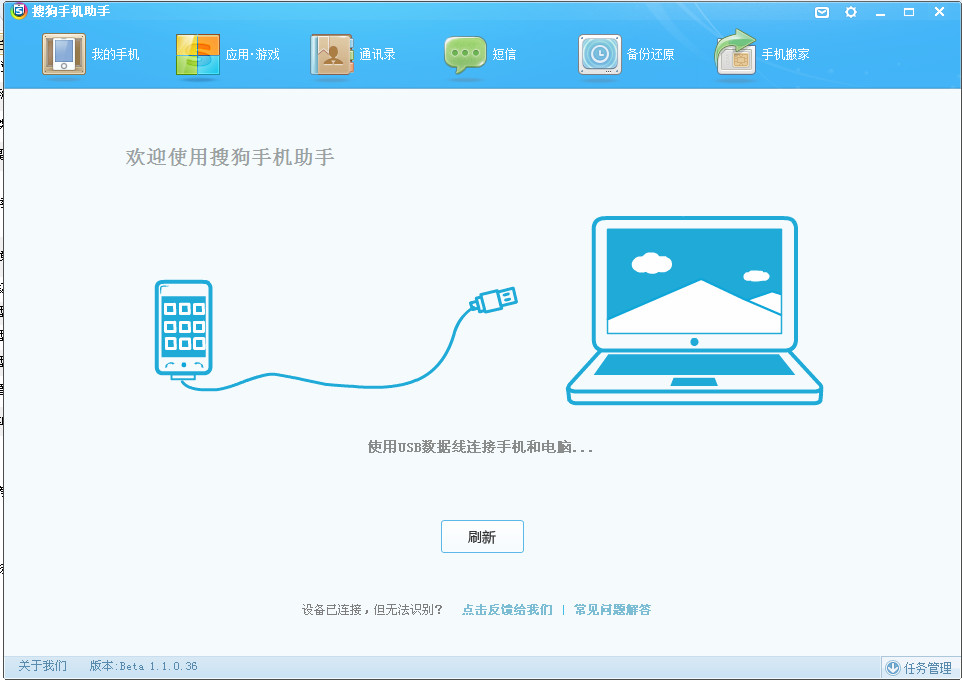Maximize the 搜狗手机助手 window
The width and height of the screenshot is (962, 680).
pos(909,12)
